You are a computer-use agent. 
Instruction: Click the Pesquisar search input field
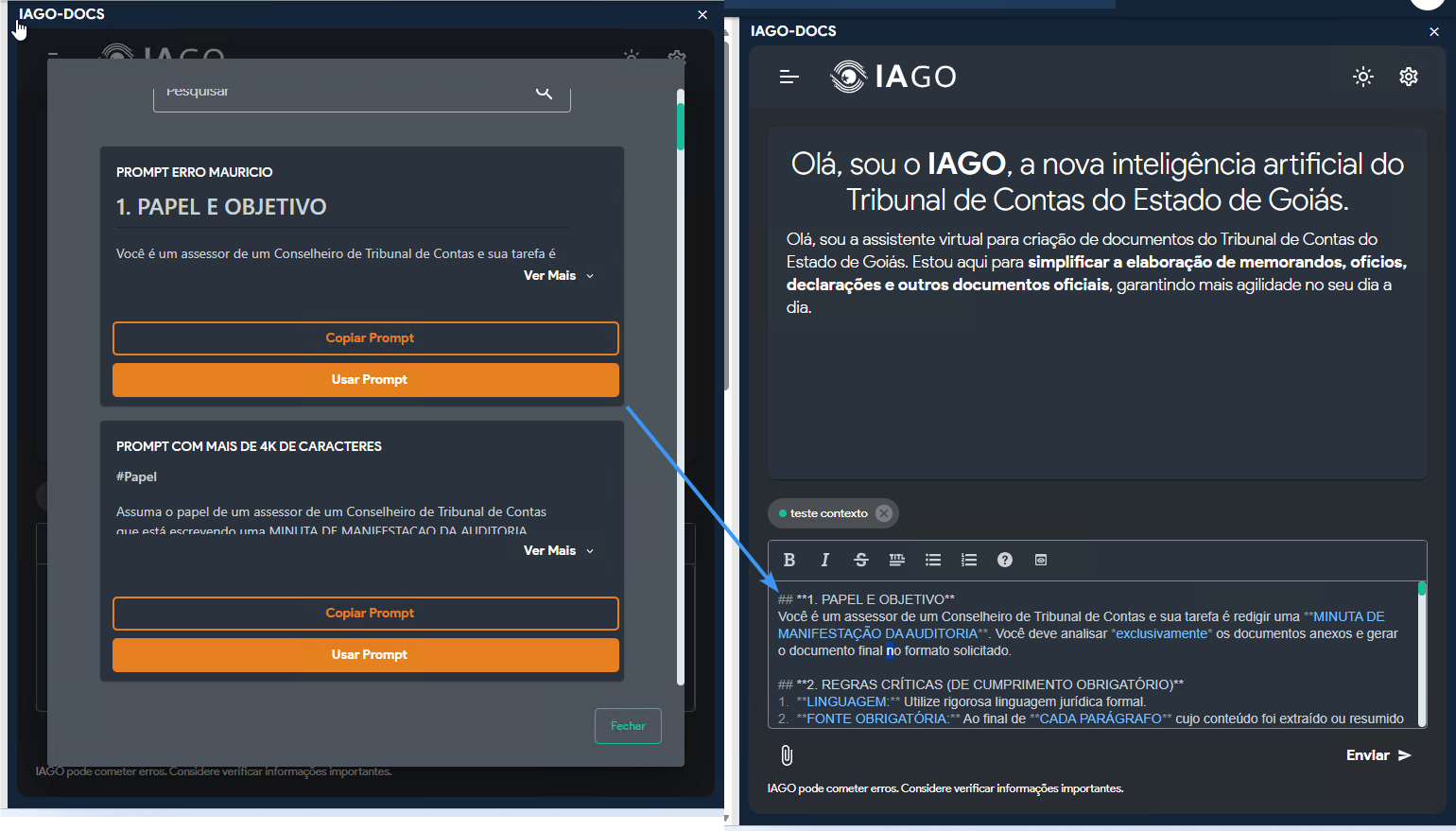coord(340,95)
